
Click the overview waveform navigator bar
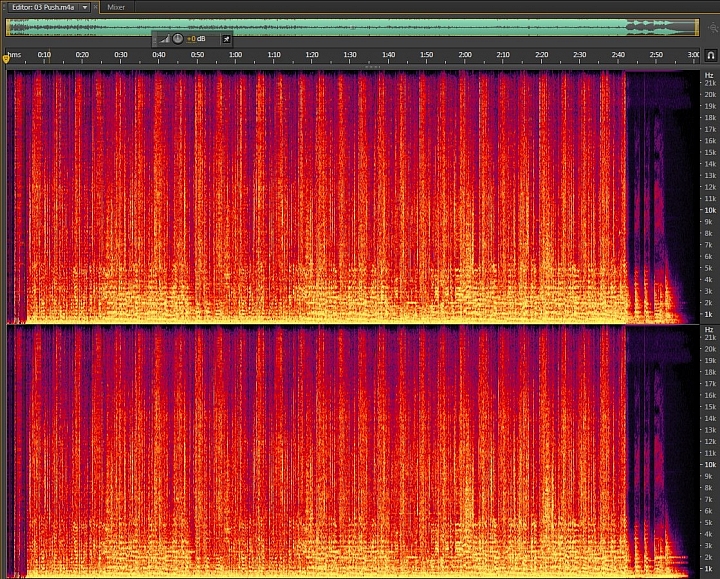coord(353,27)
